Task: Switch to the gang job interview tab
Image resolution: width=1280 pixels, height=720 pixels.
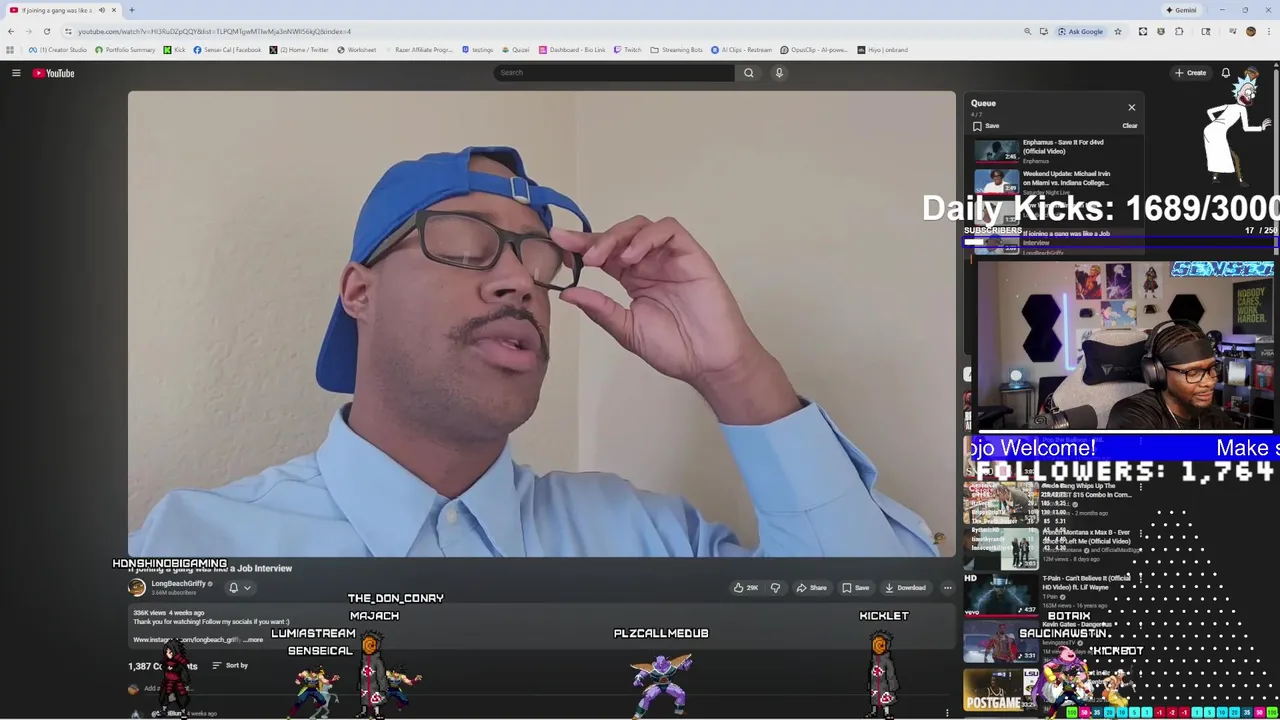Action: [60, 10]
